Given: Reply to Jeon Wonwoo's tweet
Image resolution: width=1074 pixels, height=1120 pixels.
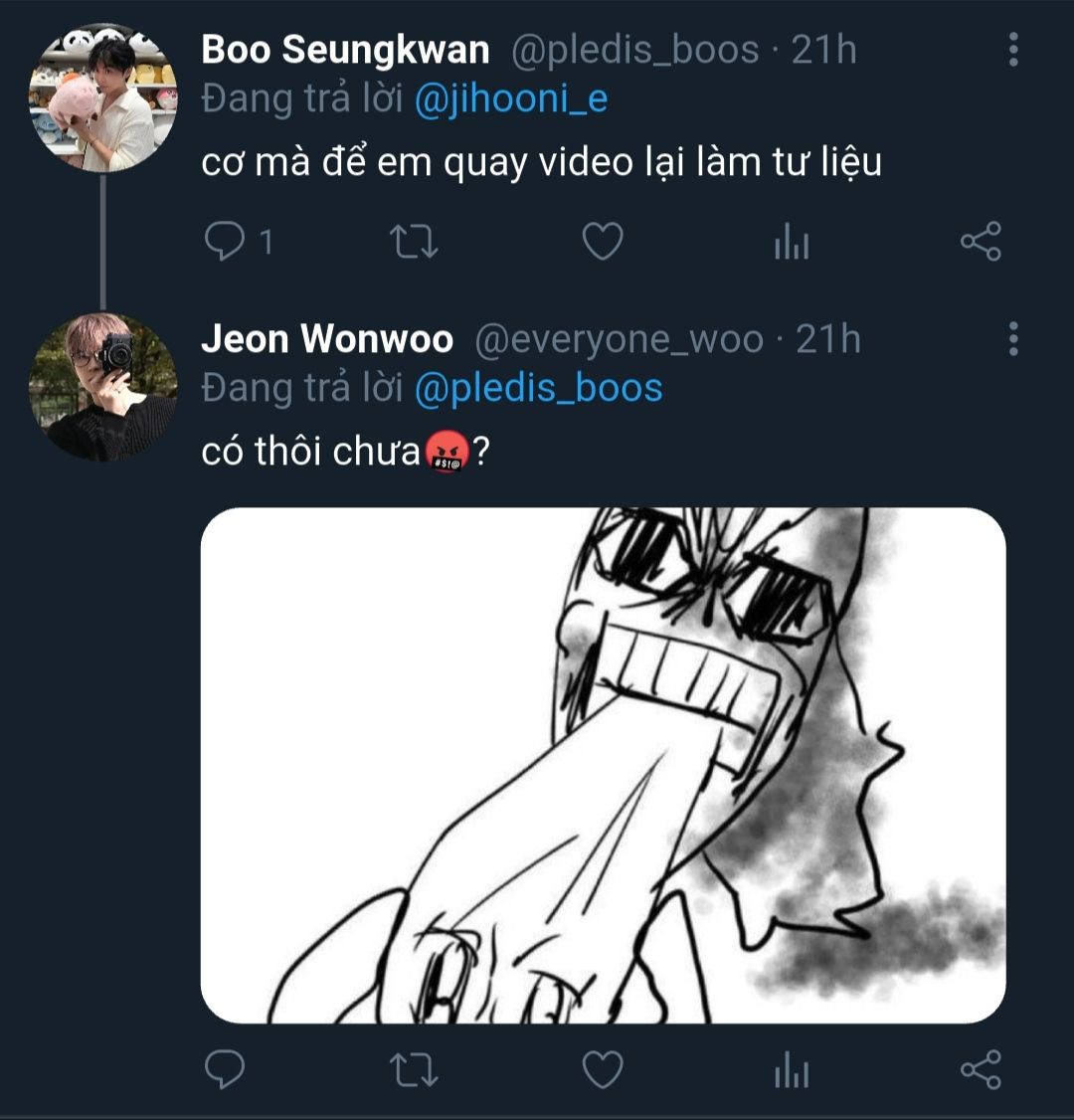Looking at the screenshot, I should (225, 1070).
